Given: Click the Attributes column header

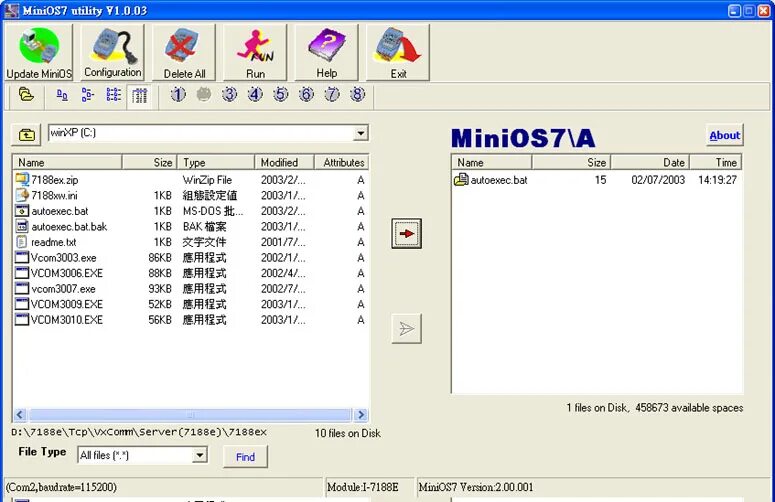Looking at the screenshot, I should click(x=342, y=163).
